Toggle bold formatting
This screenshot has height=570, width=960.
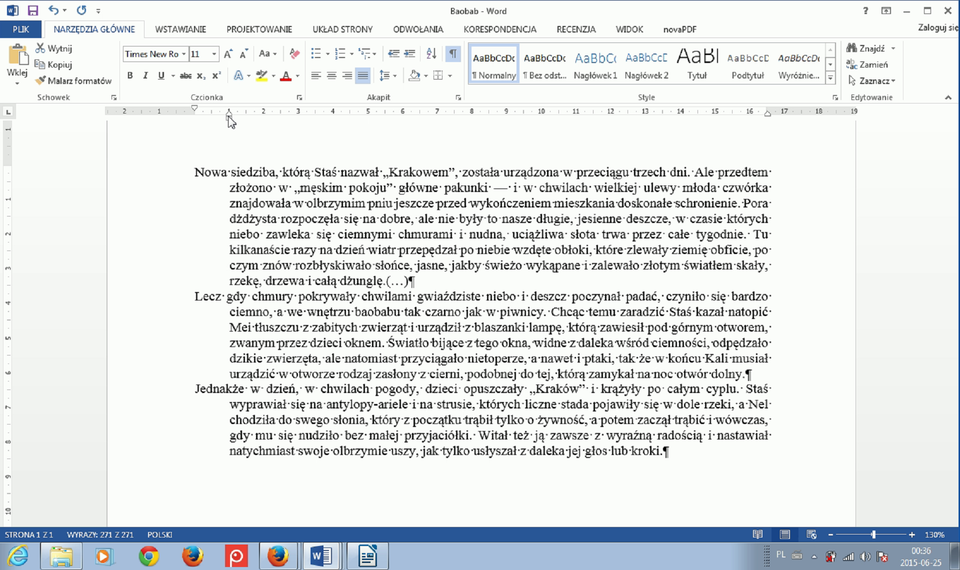(x=130, y=76)
